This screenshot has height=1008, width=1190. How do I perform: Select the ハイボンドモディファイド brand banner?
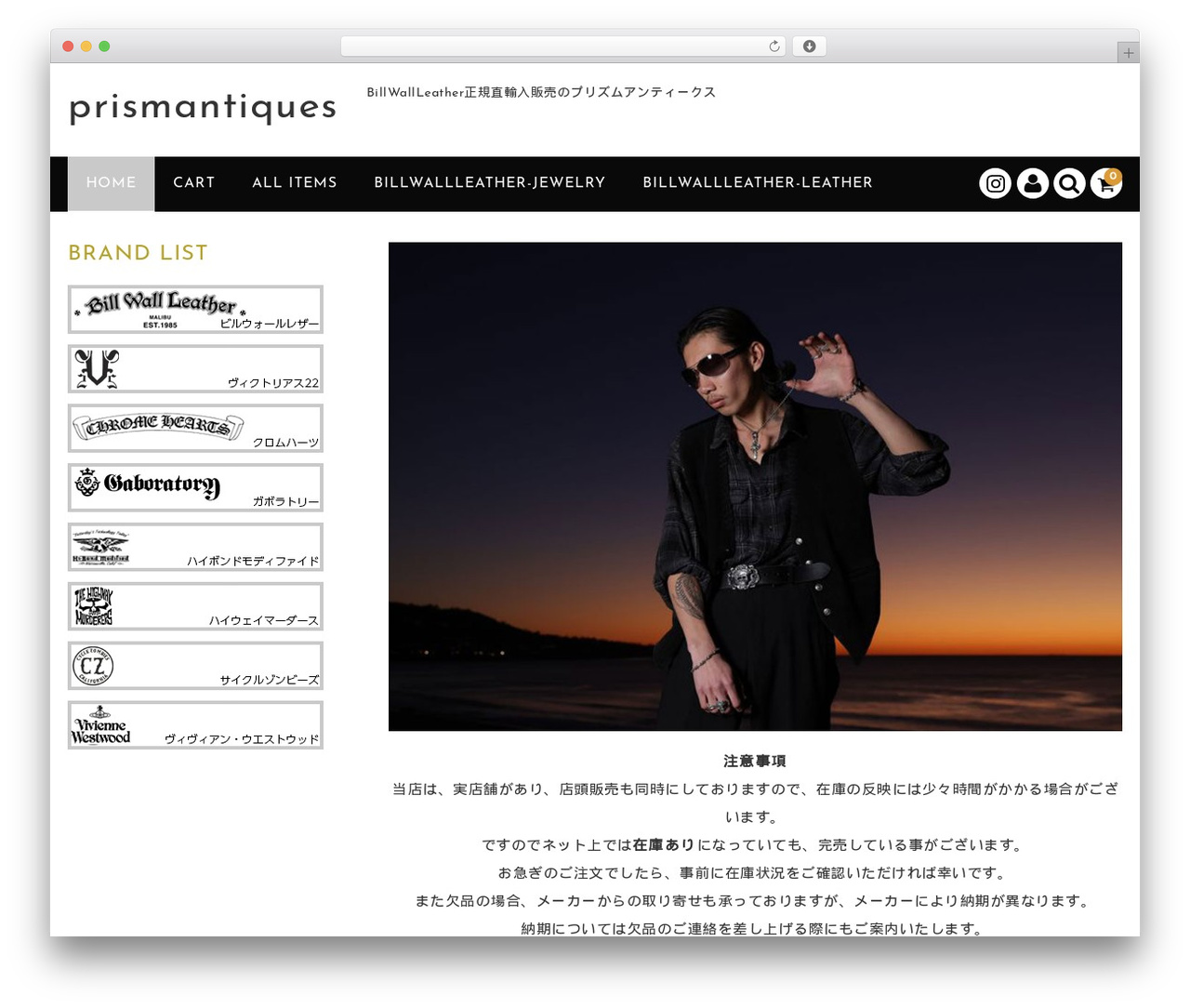click(195, 547)
